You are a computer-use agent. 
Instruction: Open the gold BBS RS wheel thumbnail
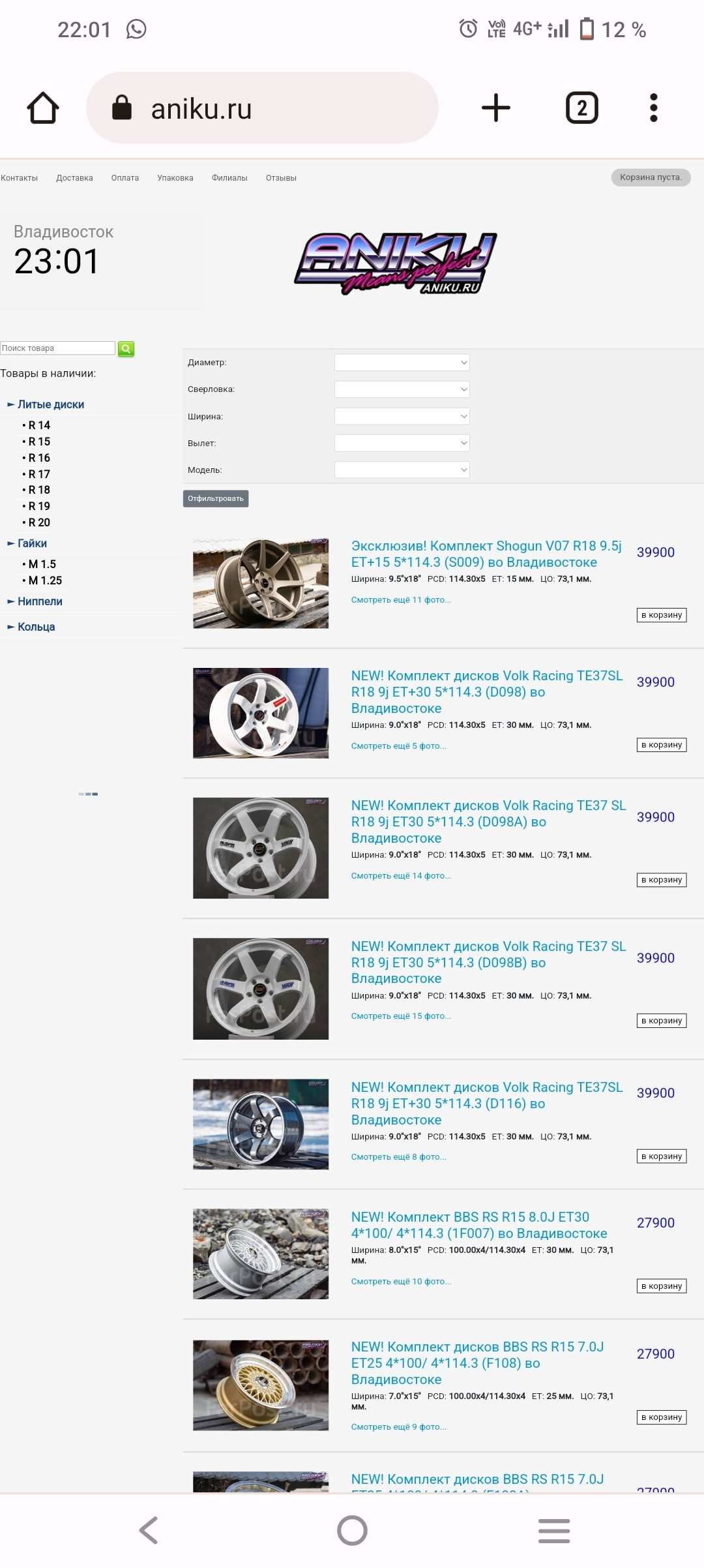(261, 1386)
